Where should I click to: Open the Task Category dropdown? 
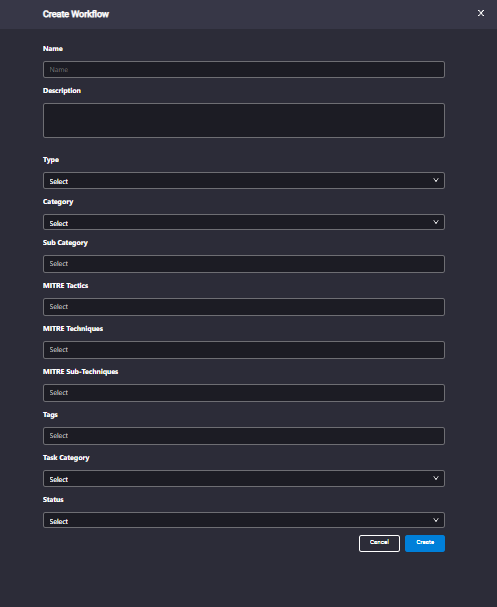pyautogui.click(x=244, y=478)
